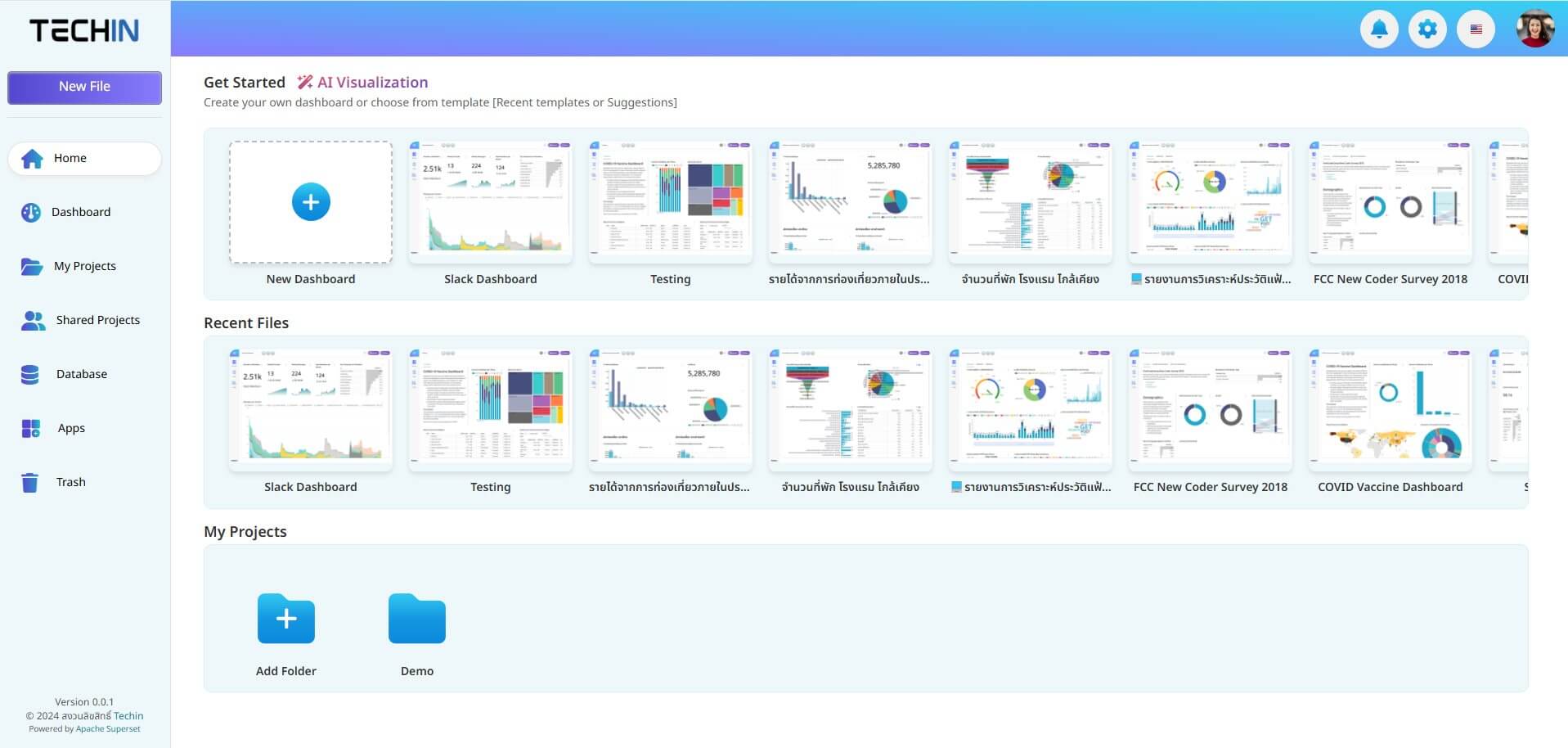Open Shared Projects people icon
This screenshot has width=1568, height=748.
33,320
